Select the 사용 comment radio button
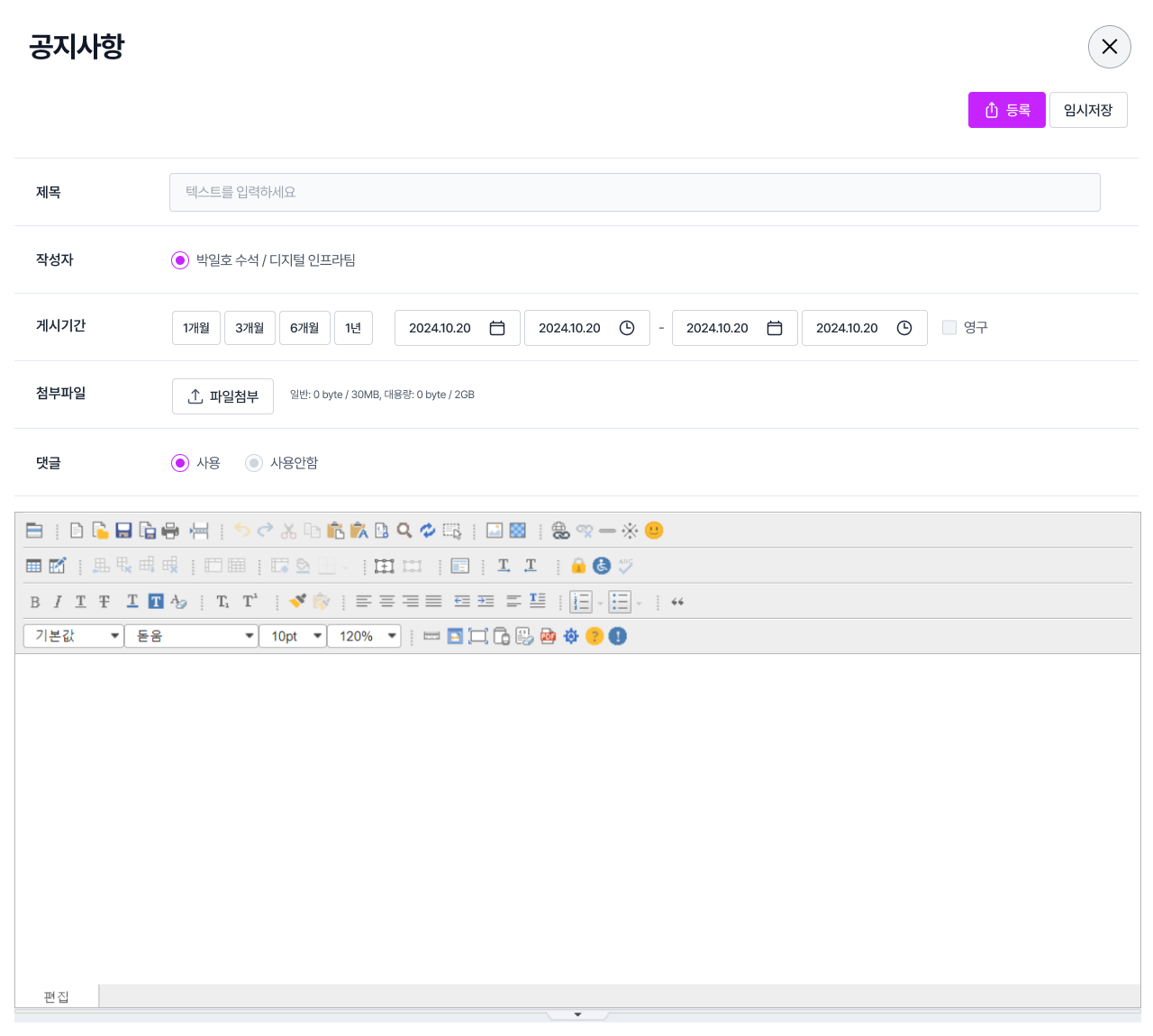This screenshot has width=1153, height=1036. (x=180, y=463)
